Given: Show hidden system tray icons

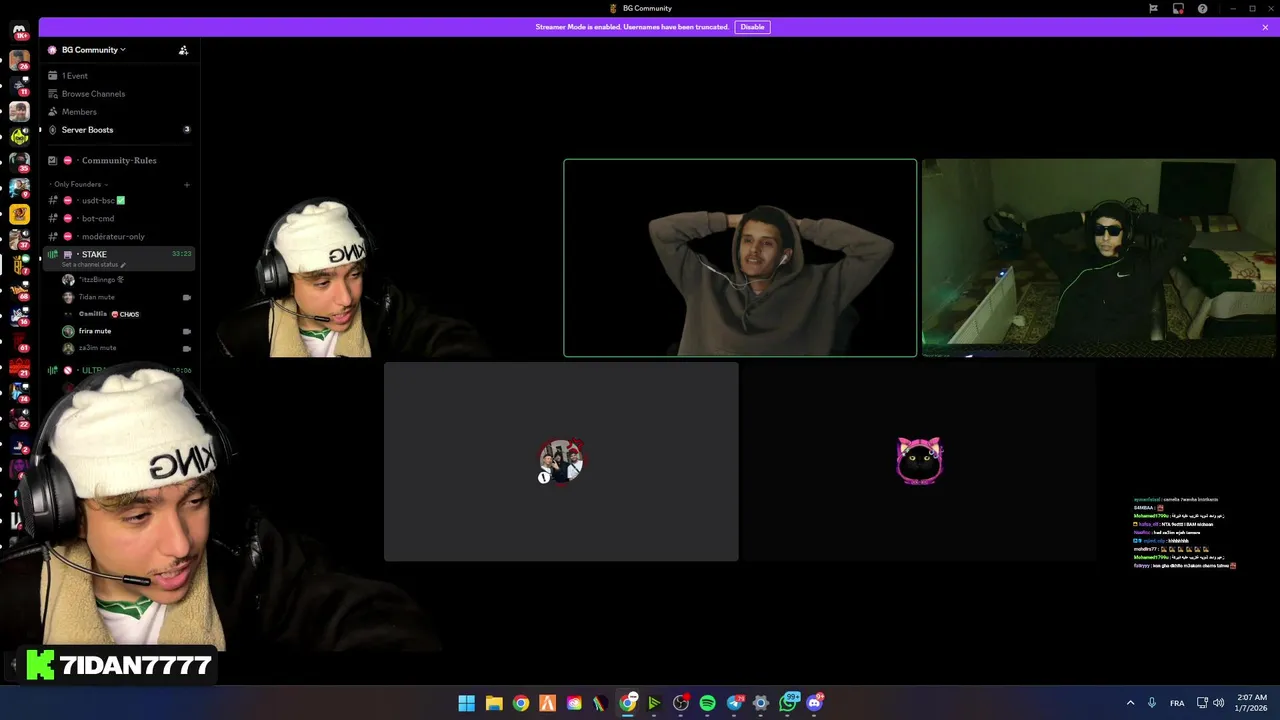Looking at the screenshot, I should (x=1131, y=703).
